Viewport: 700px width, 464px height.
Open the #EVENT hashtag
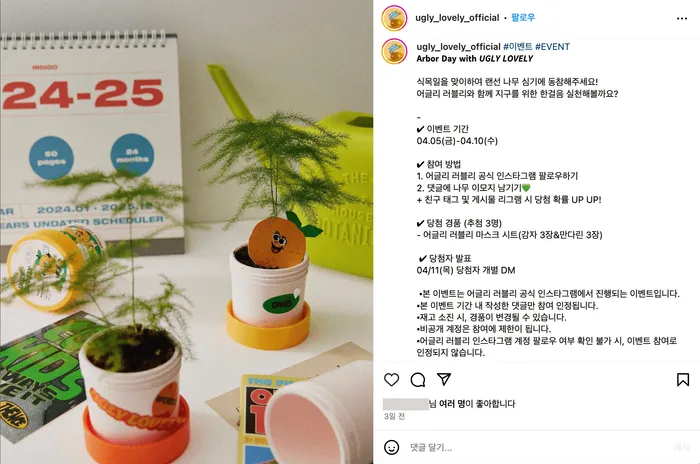click(552, 46)
